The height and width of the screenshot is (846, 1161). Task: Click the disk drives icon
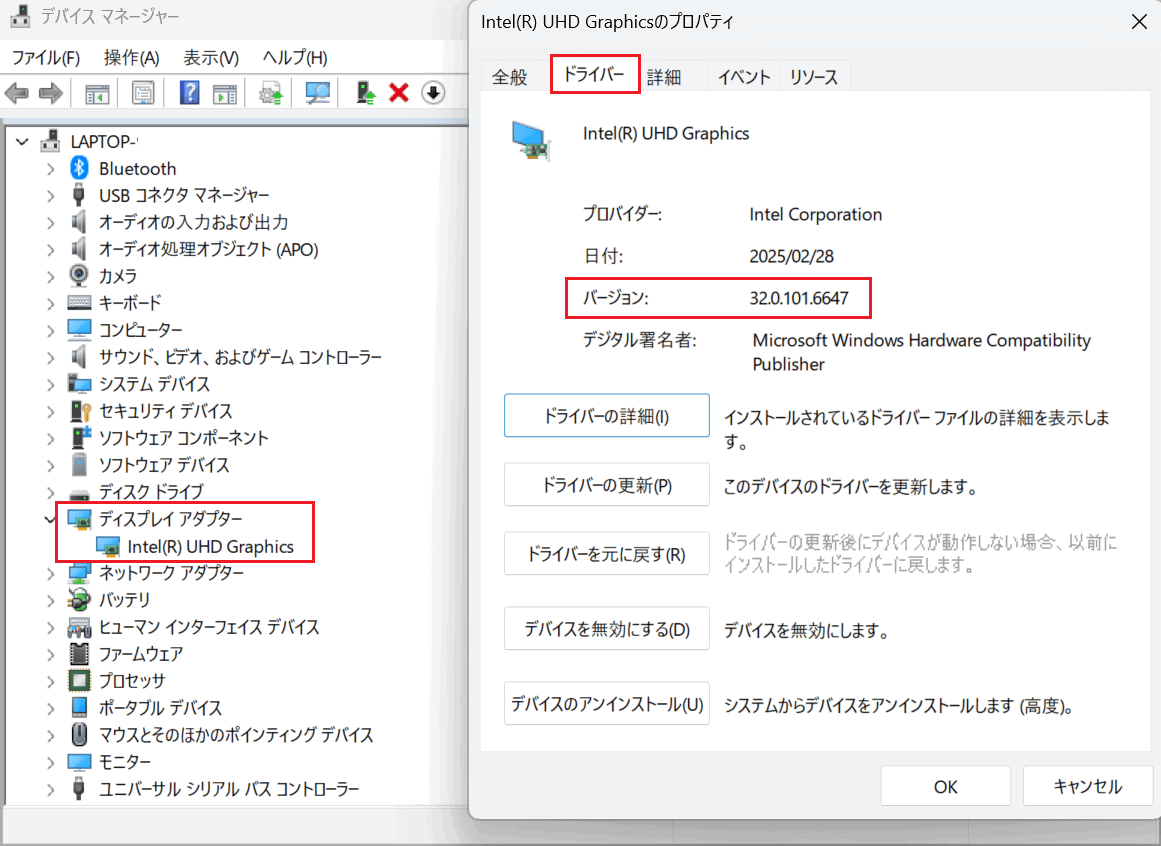pyautogui.click(x=79, y=493)
